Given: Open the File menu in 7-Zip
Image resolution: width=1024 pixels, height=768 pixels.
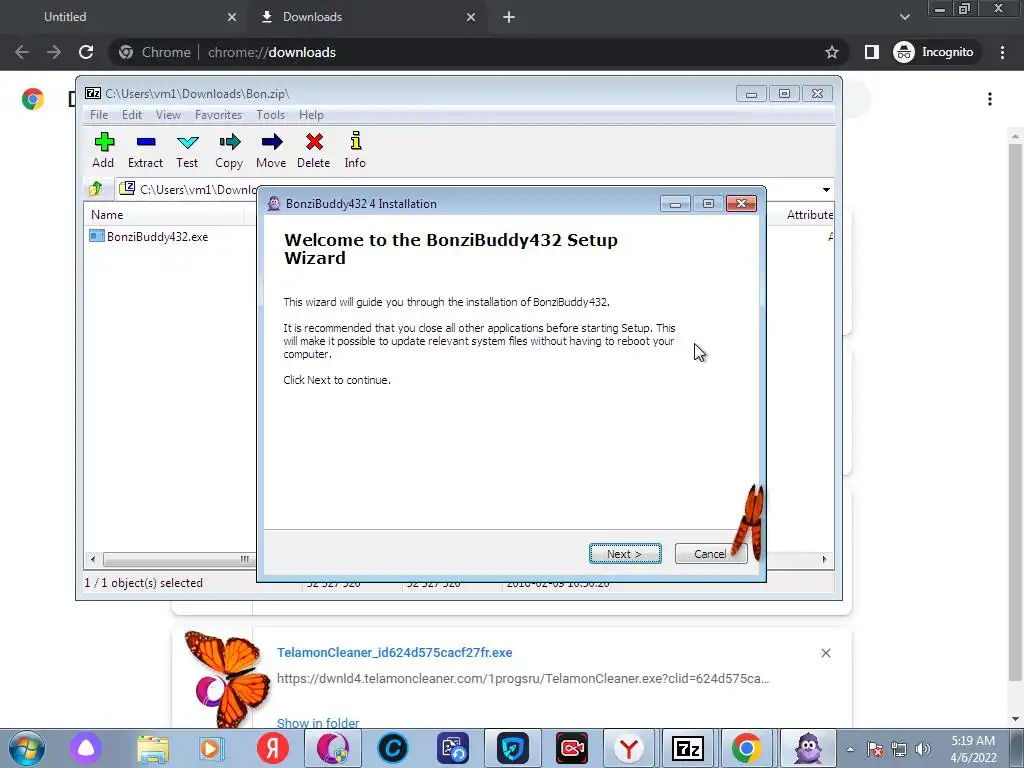Looking at the screenshot, I should (99, 115).
